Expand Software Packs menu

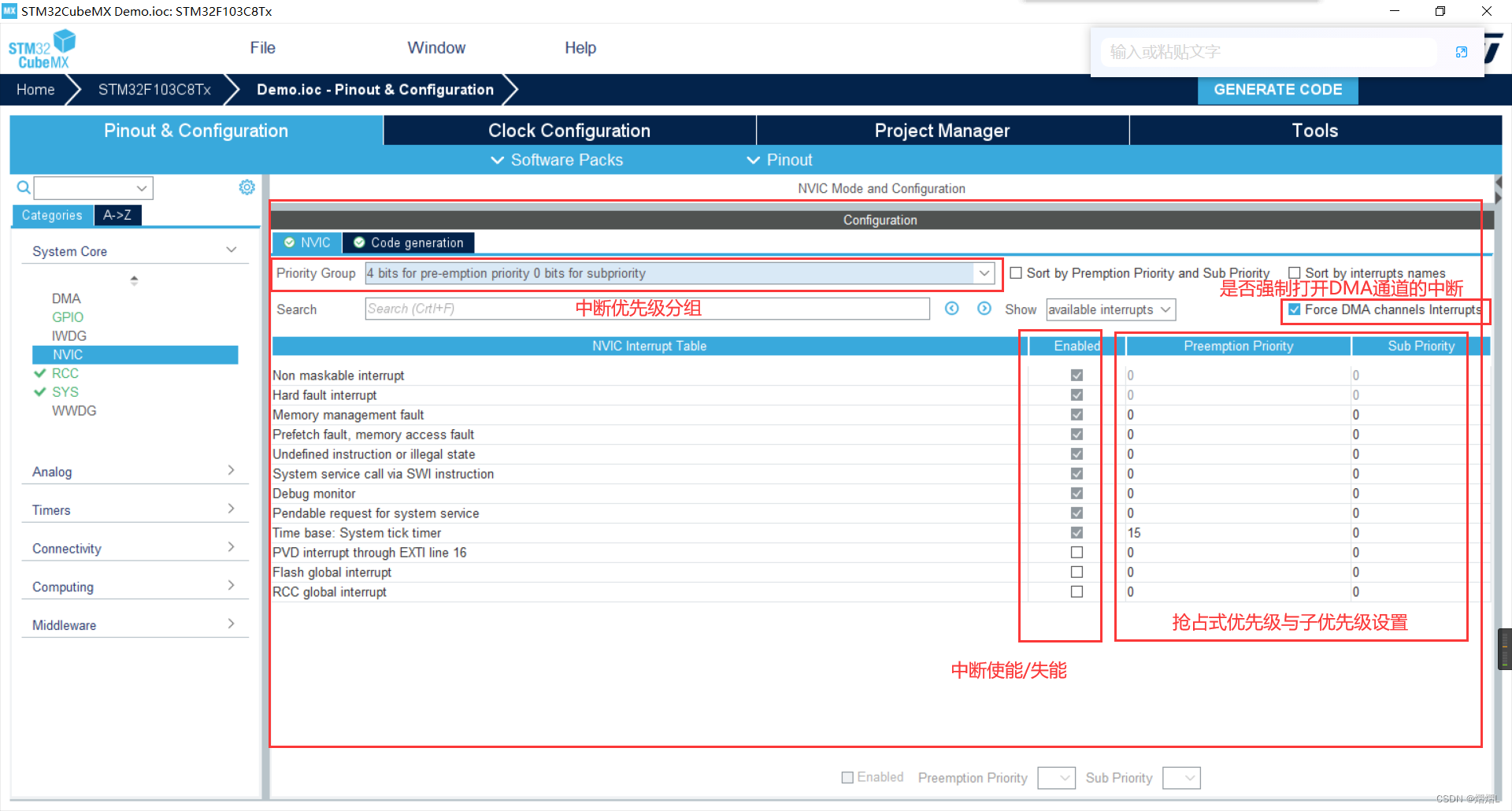[557, 160]
